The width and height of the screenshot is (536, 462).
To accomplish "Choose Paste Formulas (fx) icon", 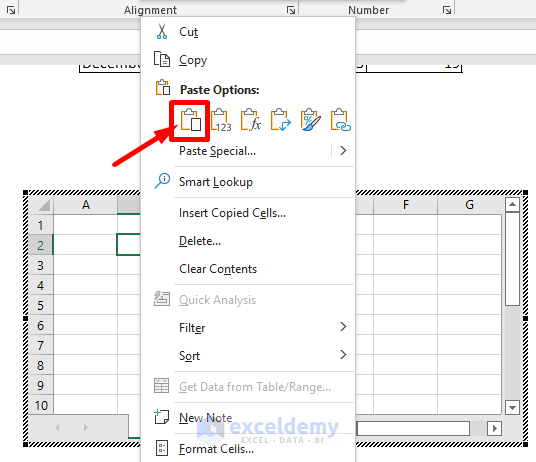I will click(x=251, y=120).
